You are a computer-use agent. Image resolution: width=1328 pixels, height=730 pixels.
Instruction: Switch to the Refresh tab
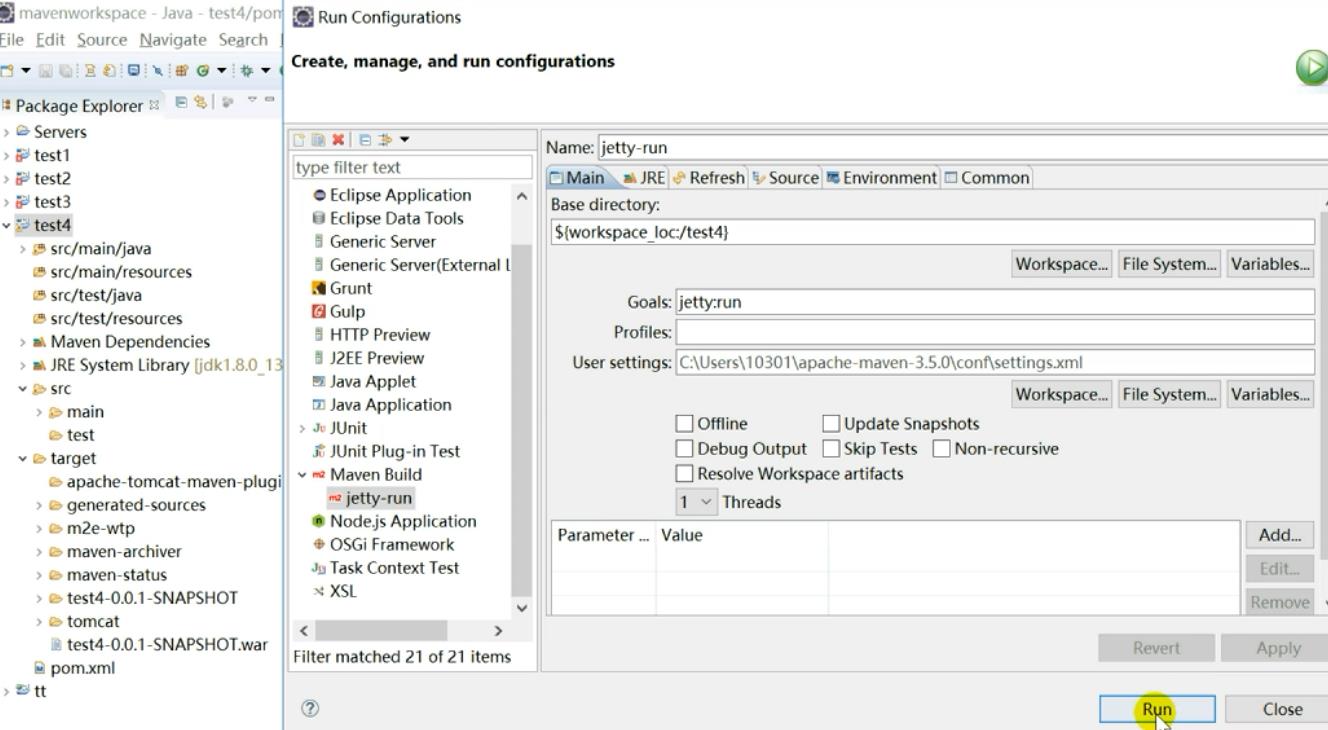[708, 178]
